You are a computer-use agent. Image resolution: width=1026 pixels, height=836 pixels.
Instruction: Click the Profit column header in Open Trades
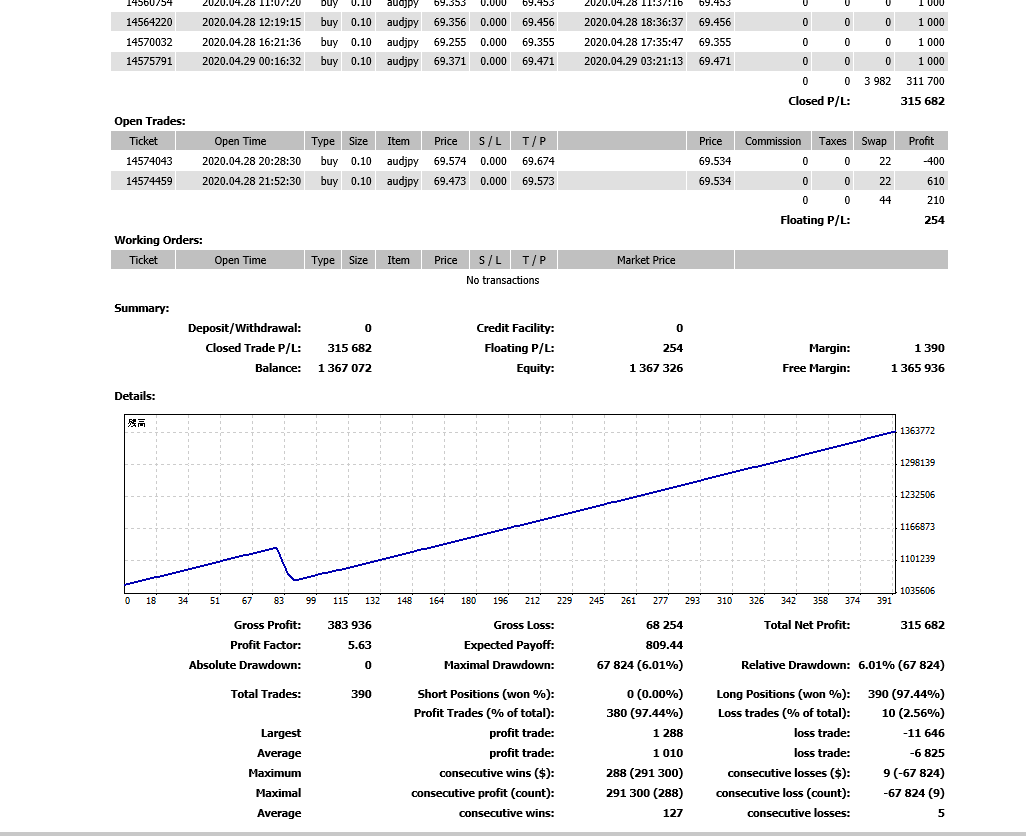921,141
